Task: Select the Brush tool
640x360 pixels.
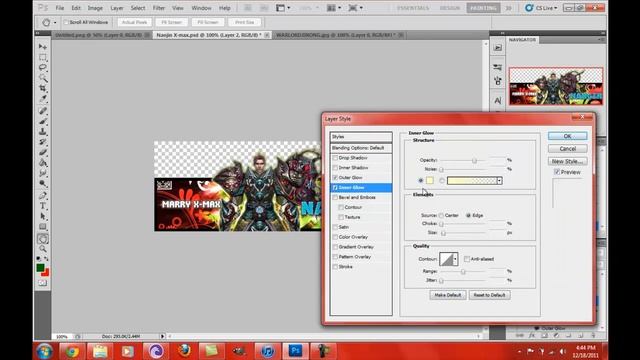Action: [42, 121]
